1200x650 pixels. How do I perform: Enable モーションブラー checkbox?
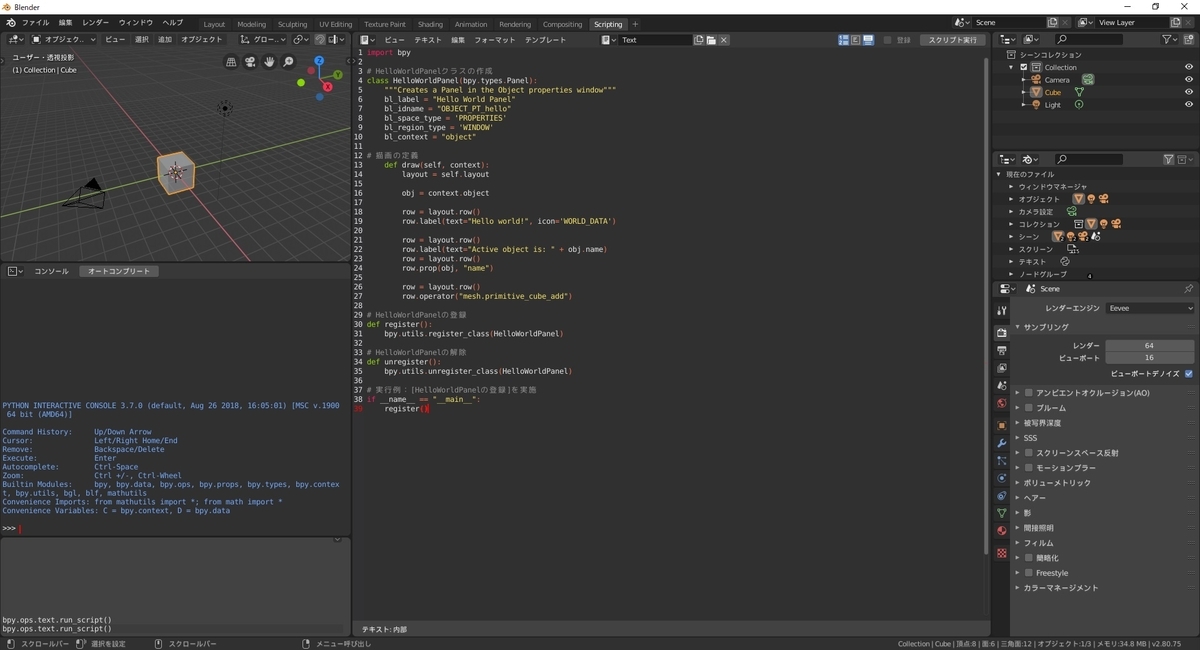(1028, 468)
